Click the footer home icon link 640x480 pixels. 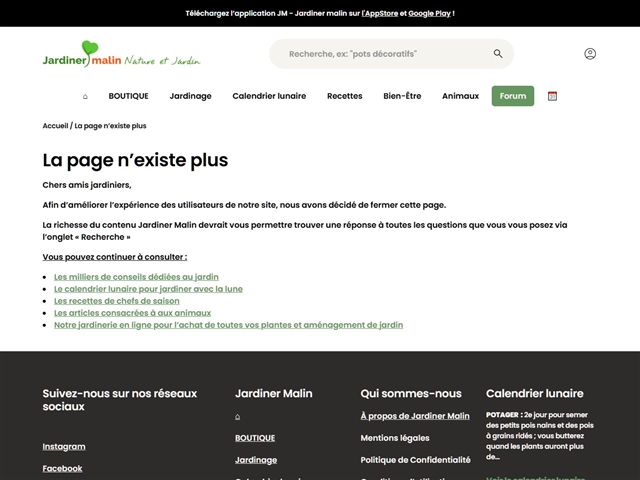(x=238, y=416)
